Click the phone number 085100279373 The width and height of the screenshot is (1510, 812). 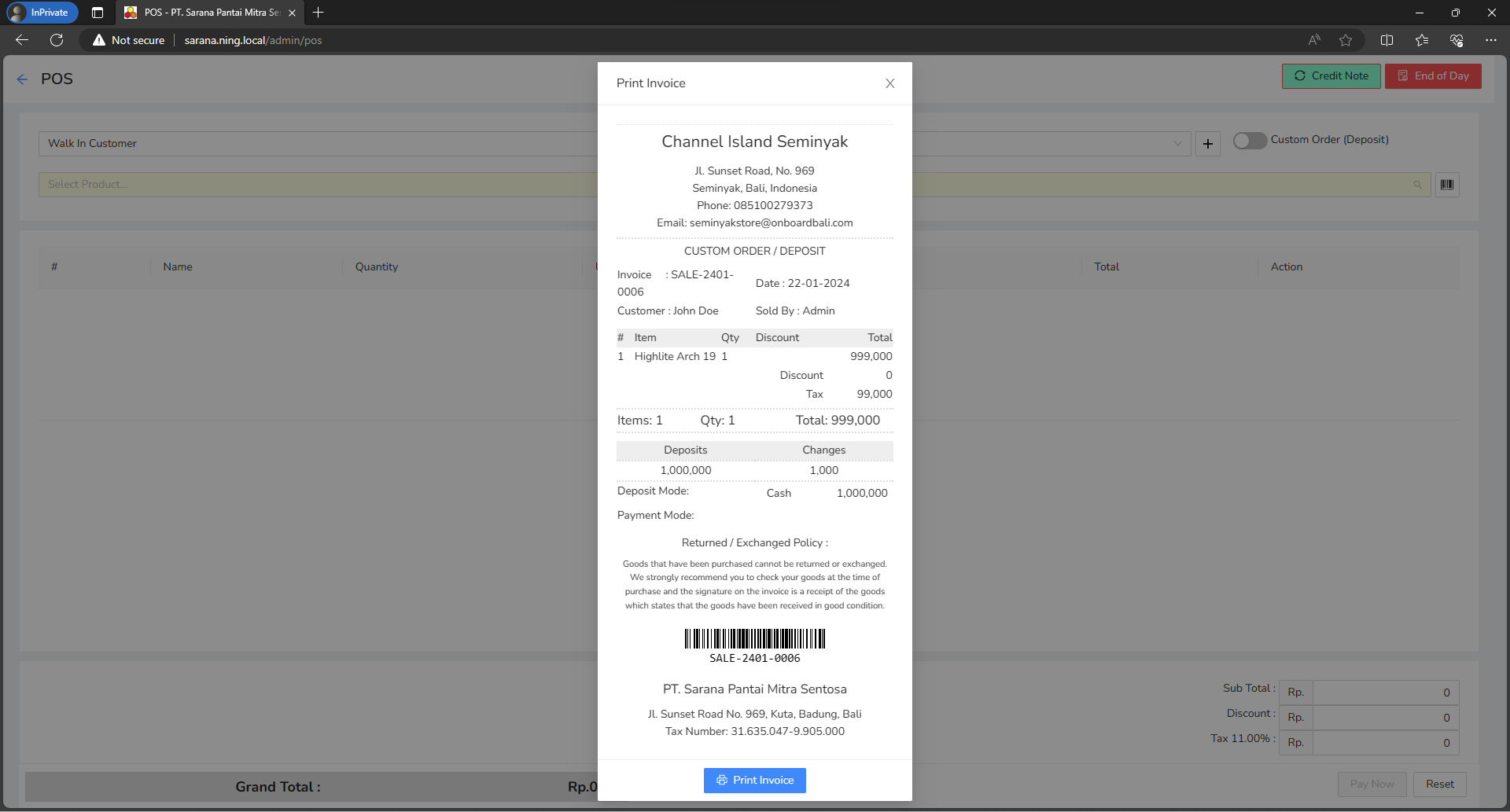773,206
